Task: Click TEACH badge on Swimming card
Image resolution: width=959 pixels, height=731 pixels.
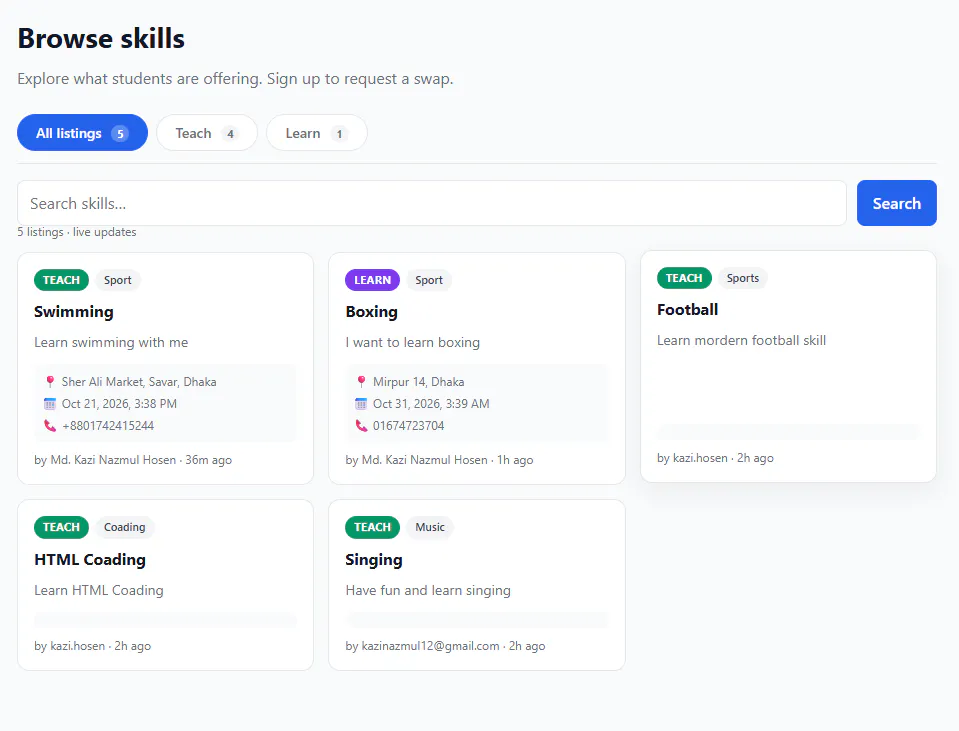Action: click(x=61, y=280)
